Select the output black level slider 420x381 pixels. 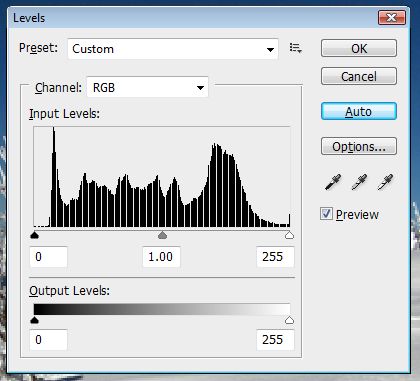[x=34, y=320]
